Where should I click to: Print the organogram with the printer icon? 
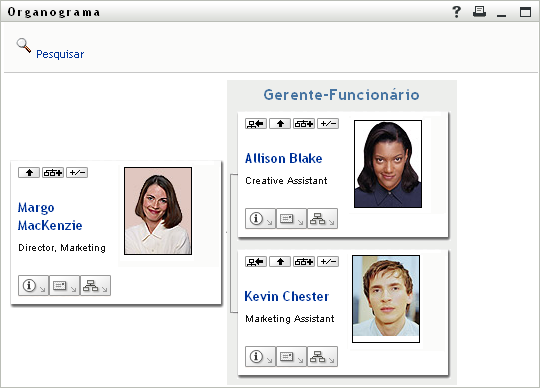click(x=479, y=12)
